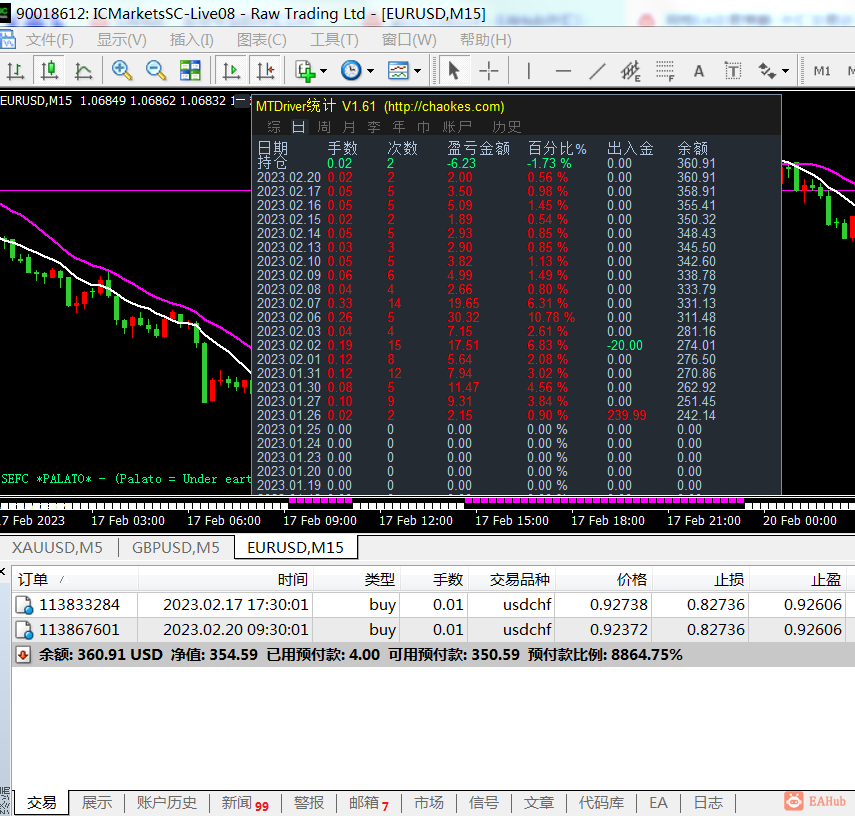The height and width of the screenshot is (816, 855).
Task: Open the 图表(C) menu
Action: pyautogui.click(x=262, y=40)
